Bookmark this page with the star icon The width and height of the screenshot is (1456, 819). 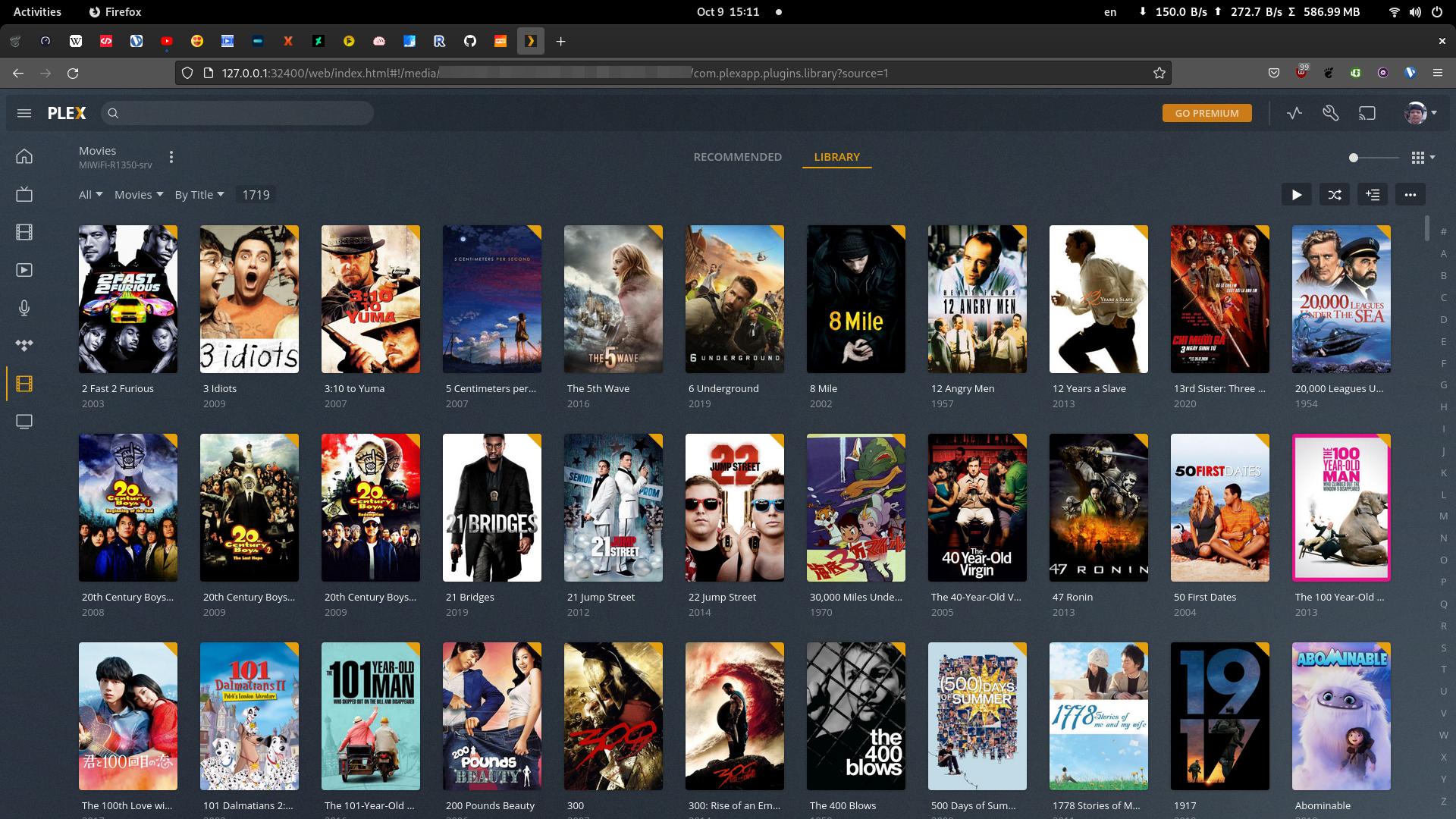pos(1159,73)
